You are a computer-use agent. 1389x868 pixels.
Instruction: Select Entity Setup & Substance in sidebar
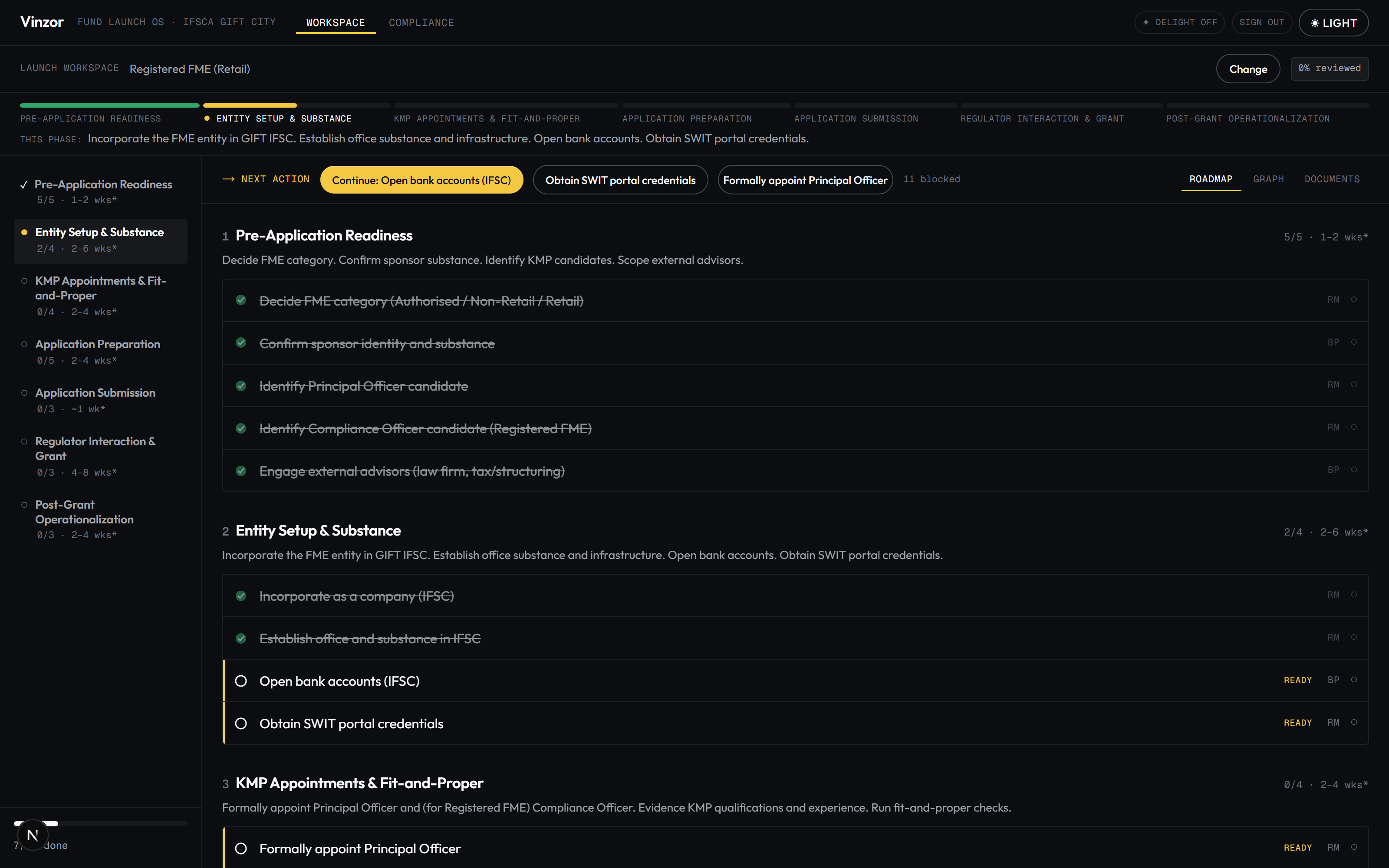click(x=100, y=240)
